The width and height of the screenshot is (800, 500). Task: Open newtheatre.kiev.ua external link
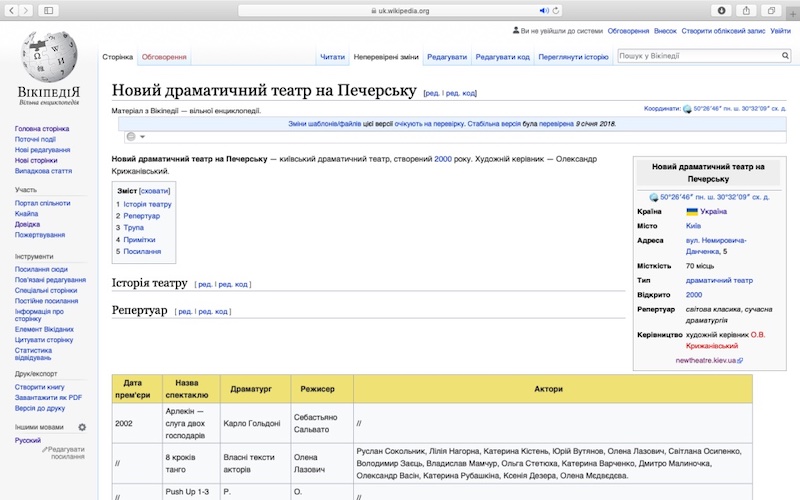(709, 360)
